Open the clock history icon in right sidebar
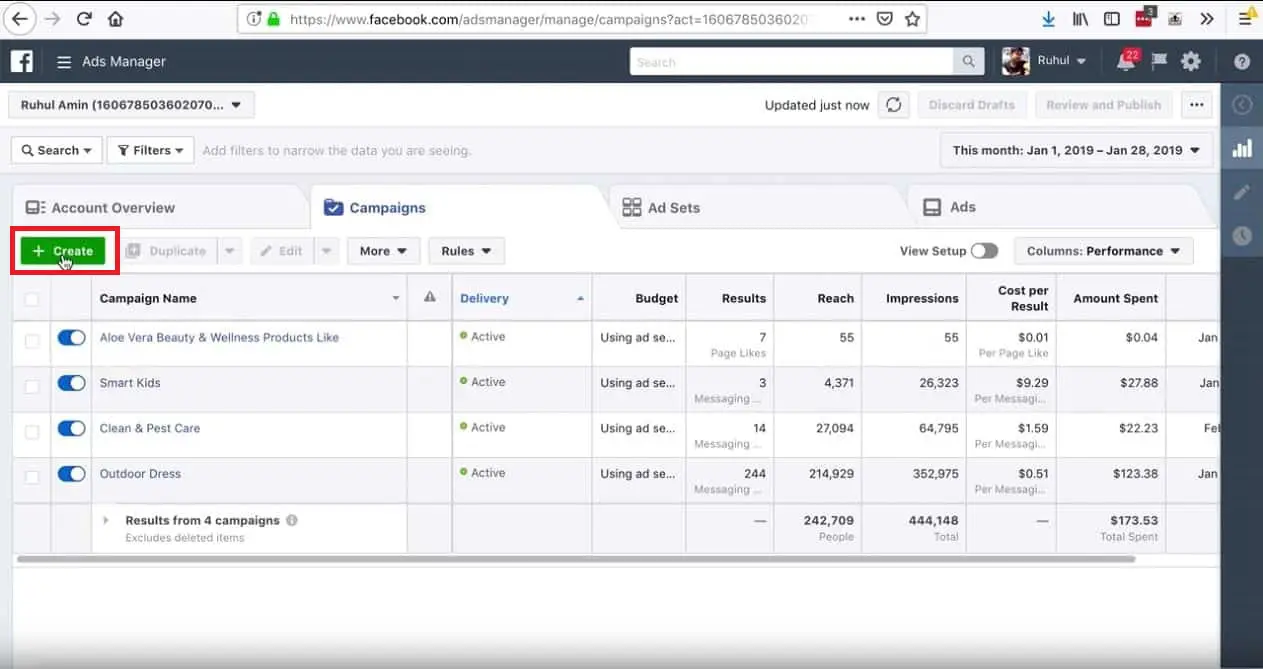Viewport: 1263px width, 669px height. (1242, 236)
